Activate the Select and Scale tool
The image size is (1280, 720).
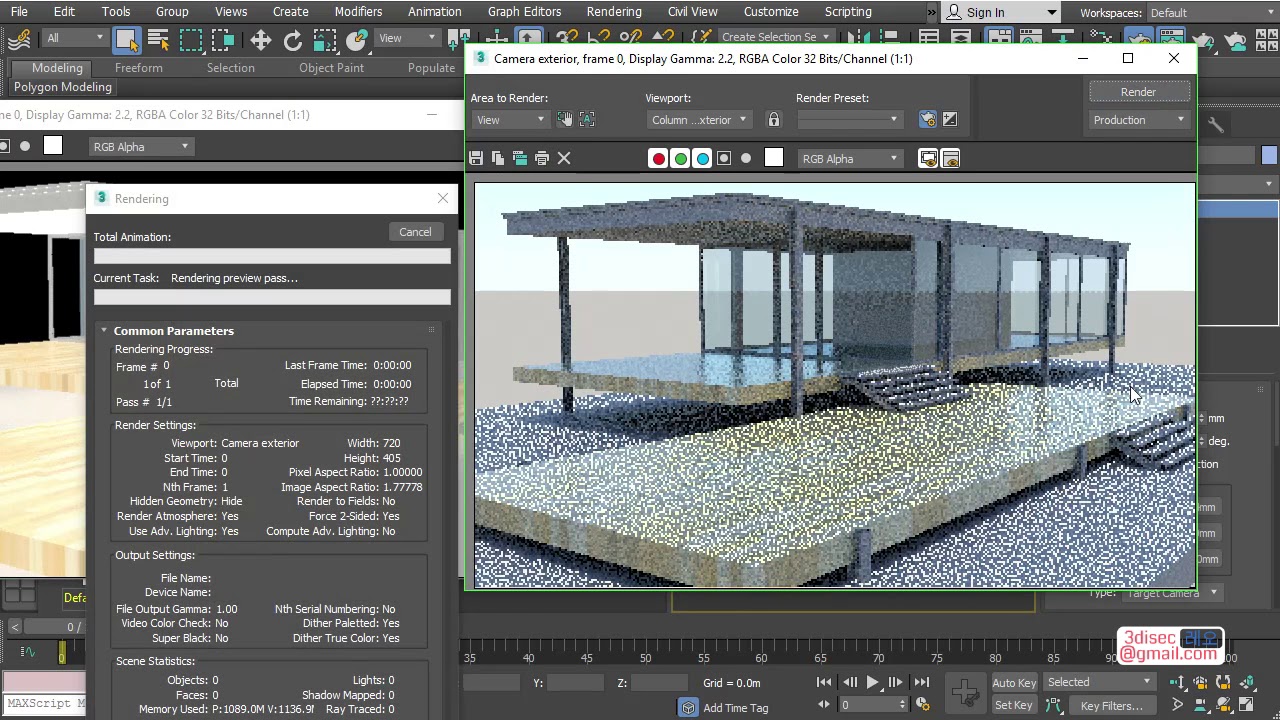click(x=324, y=40)
